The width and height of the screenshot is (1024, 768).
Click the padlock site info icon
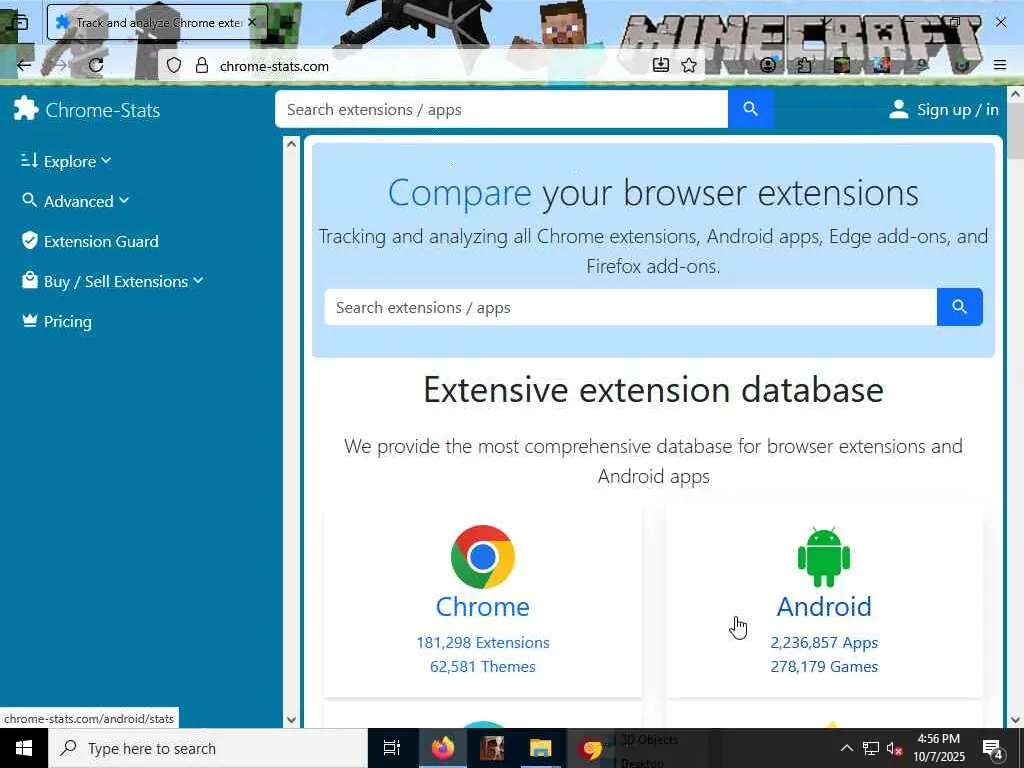[x=202, y=65]
